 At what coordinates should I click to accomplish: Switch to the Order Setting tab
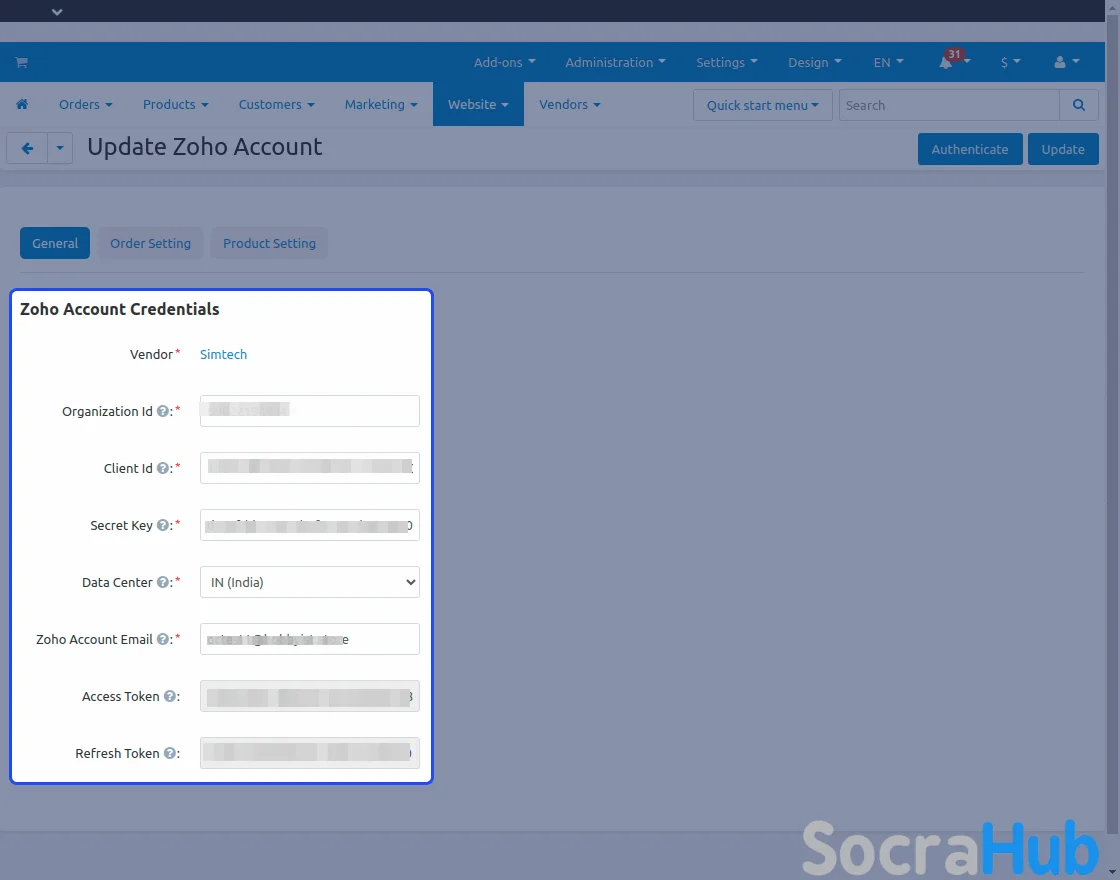pos(150,243)
